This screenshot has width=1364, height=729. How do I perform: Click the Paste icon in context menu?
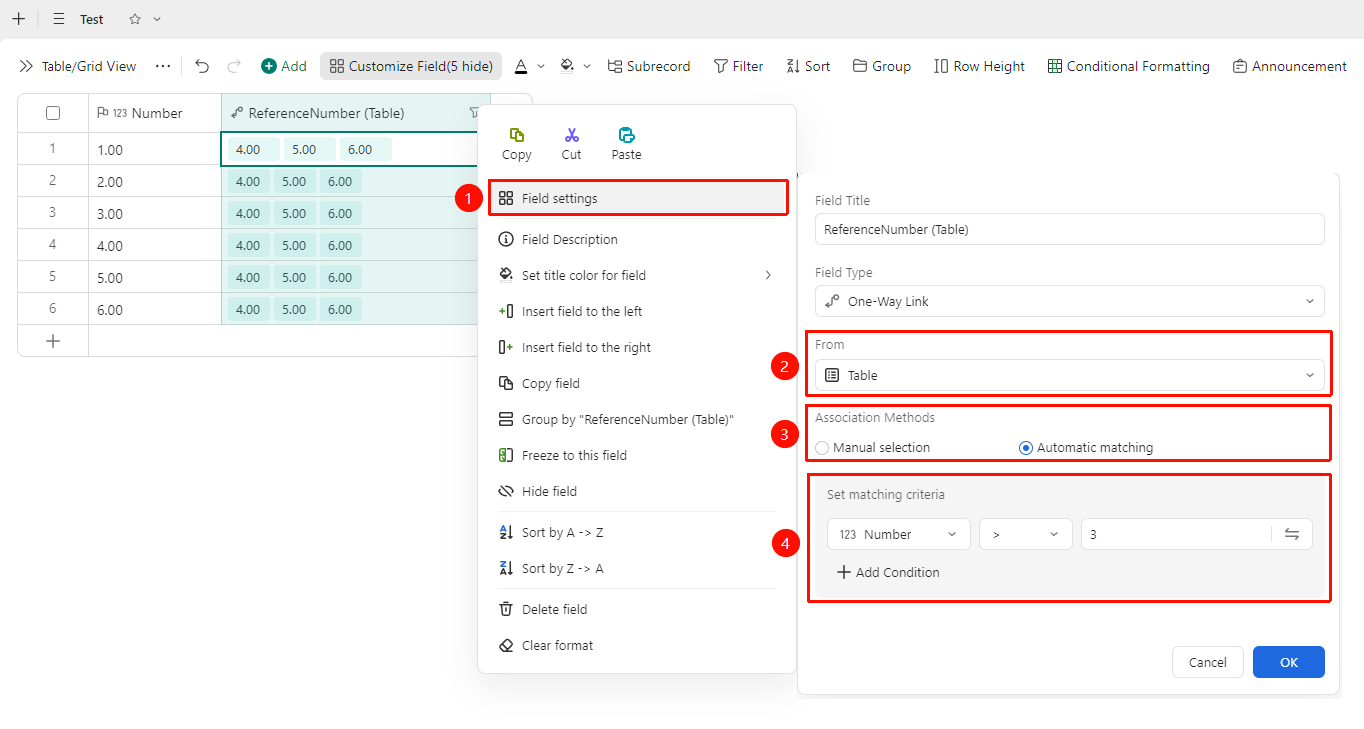point(627,135)
